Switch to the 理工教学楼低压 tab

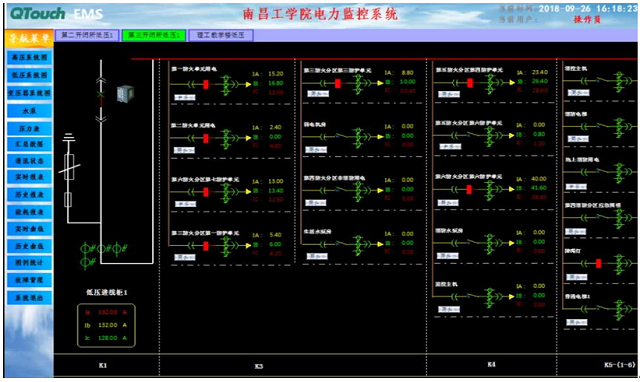point(221,35)
